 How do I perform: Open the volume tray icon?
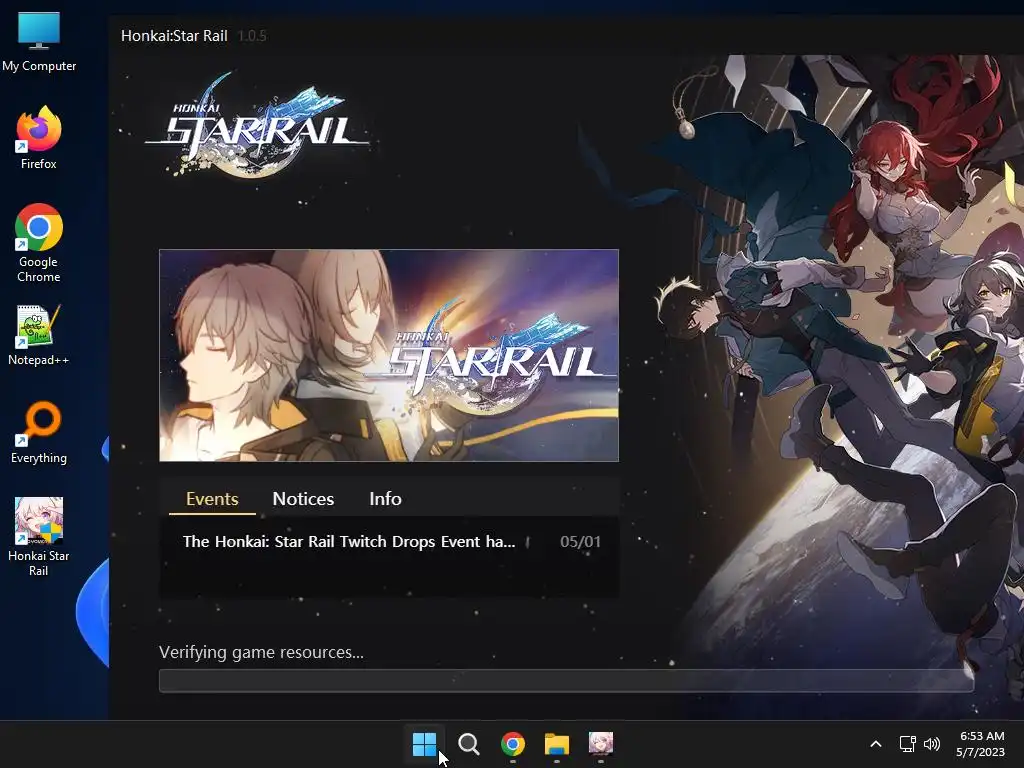pos(932,744)
